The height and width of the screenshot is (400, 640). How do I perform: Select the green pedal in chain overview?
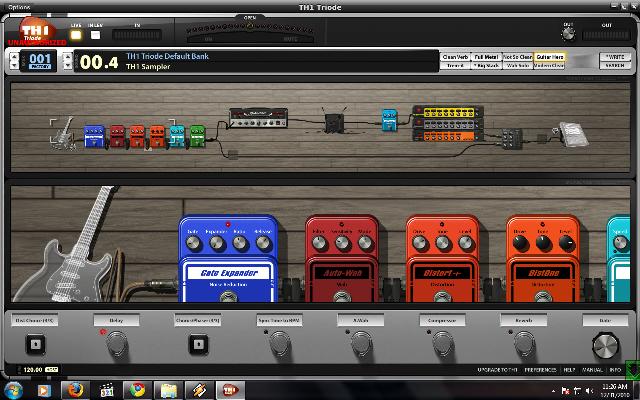(197, 136)
